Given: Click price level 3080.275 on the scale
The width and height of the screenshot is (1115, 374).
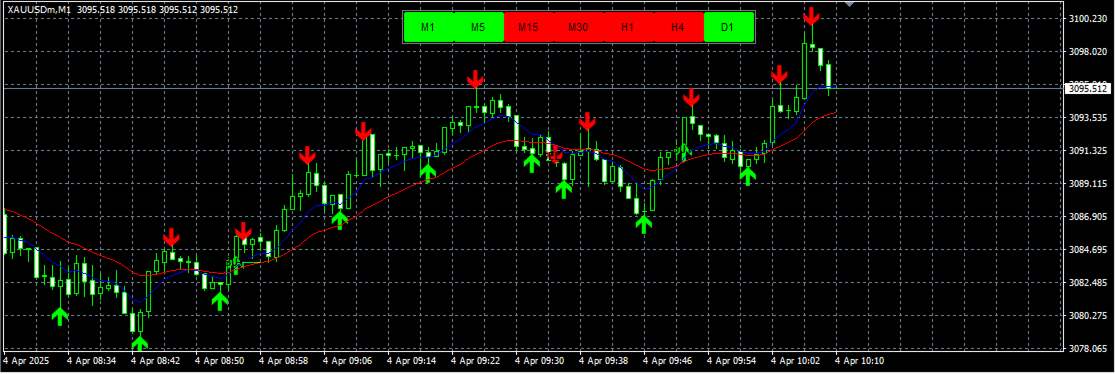Looking at the screenshot, I should pos(1089,316).
